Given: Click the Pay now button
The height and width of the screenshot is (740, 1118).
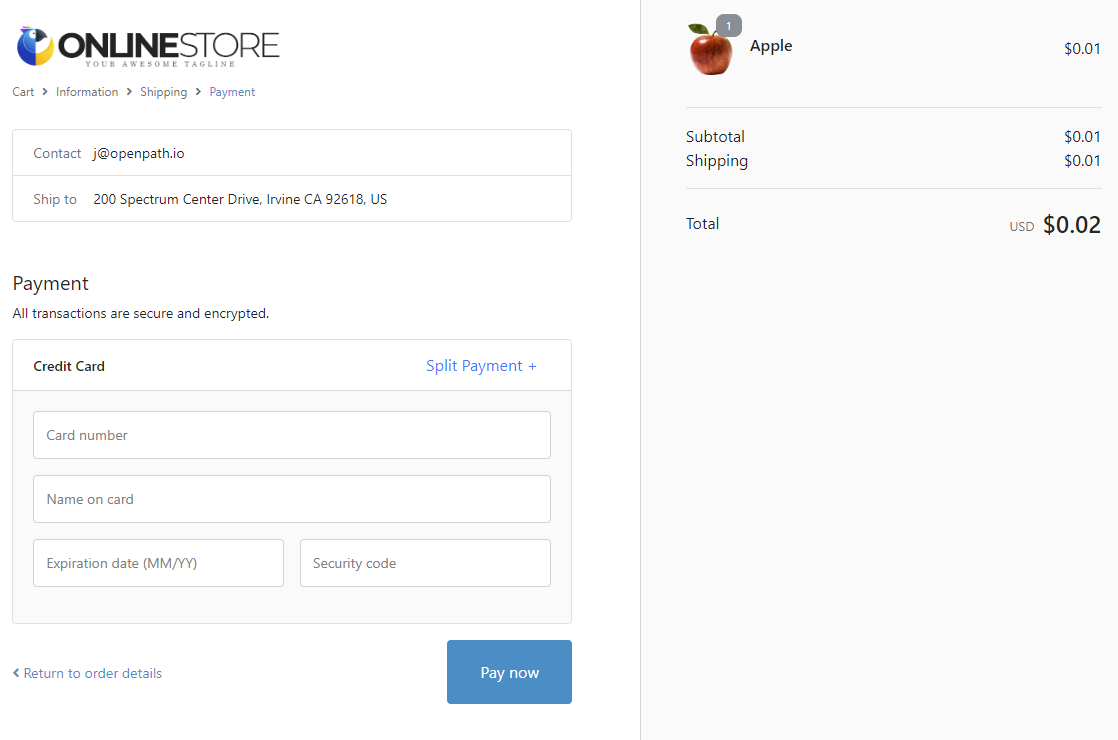Looking at the screenshot, I should point(509,672).
